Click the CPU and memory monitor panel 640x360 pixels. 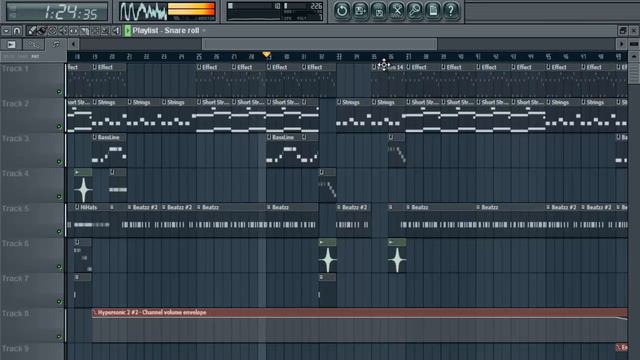click(x=275, y=11)
